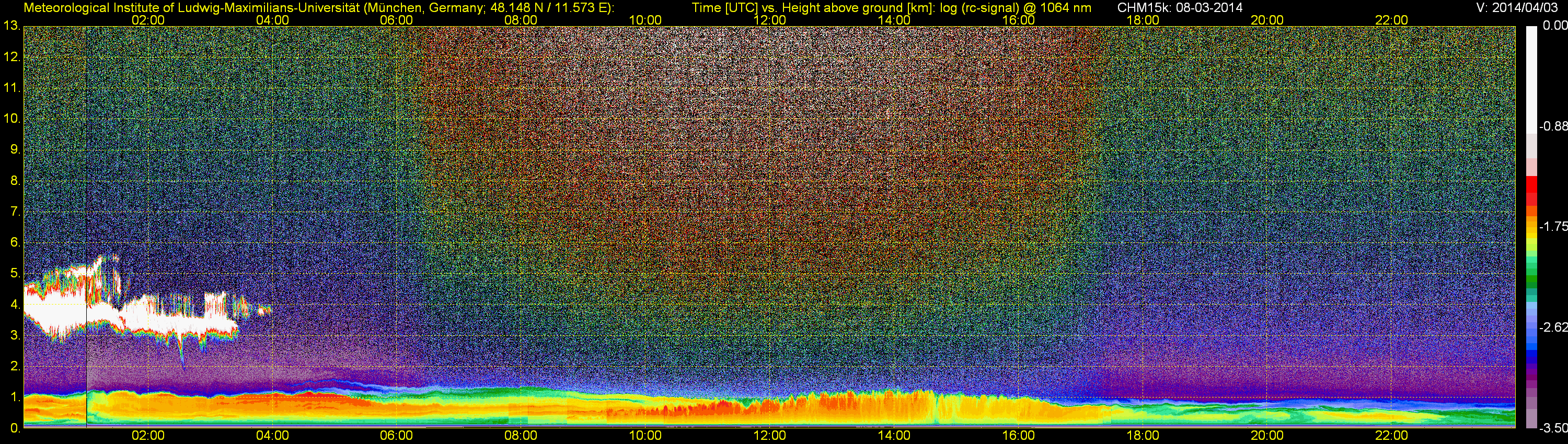
Task: Click the 20:00 label on the bottom time axis
Action: pos(1267,436)
